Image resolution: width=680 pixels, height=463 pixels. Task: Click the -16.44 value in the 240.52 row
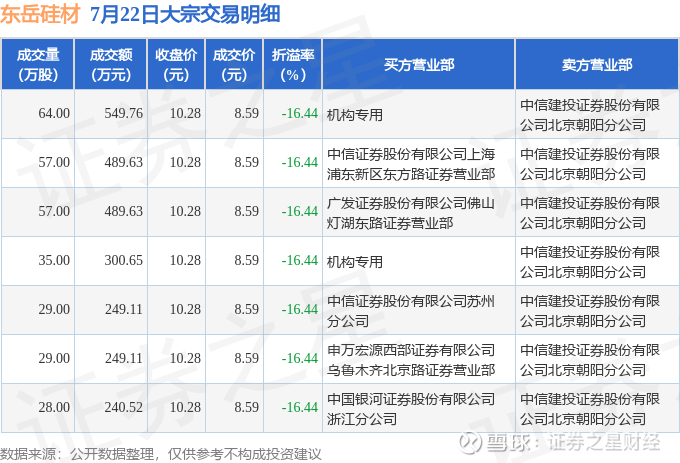300,408
